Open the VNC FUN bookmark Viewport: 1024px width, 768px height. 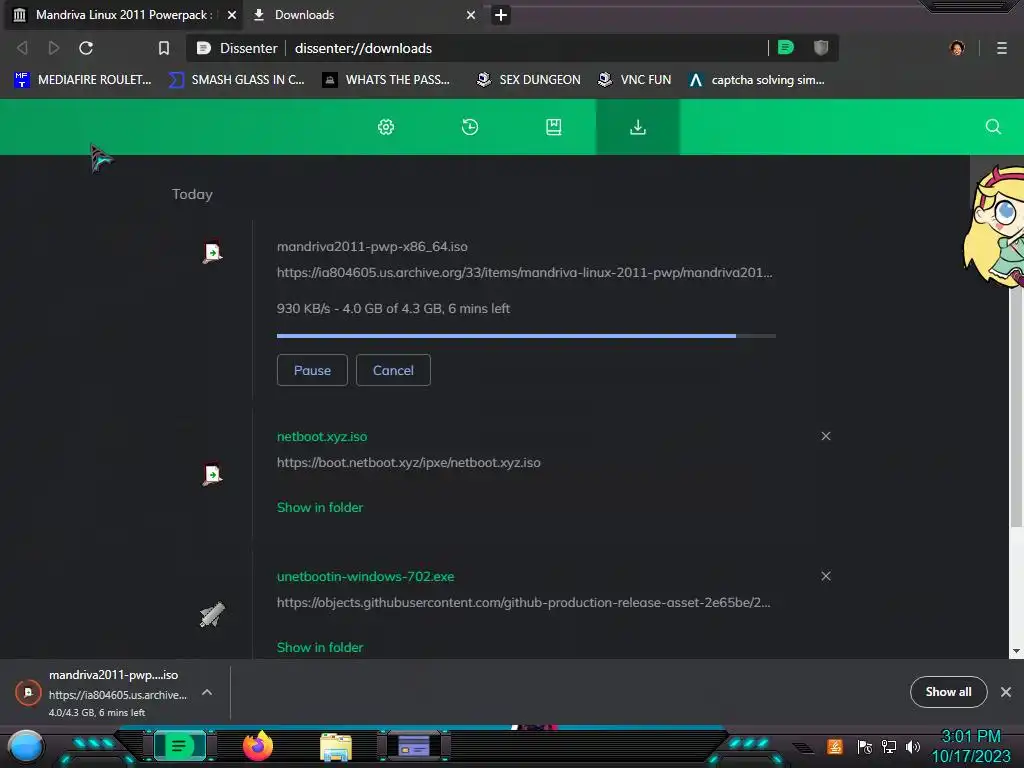634,80
